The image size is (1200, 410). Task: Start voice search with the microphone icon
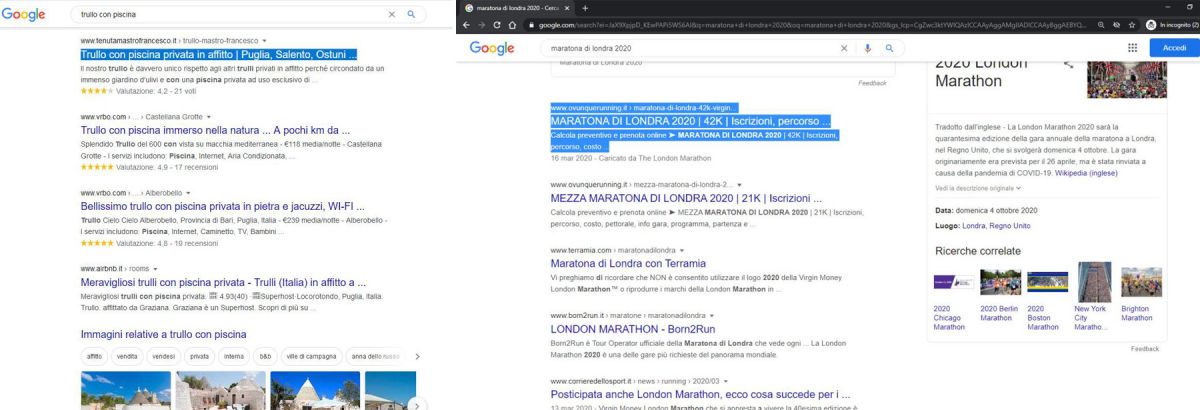tap(867, 47)
